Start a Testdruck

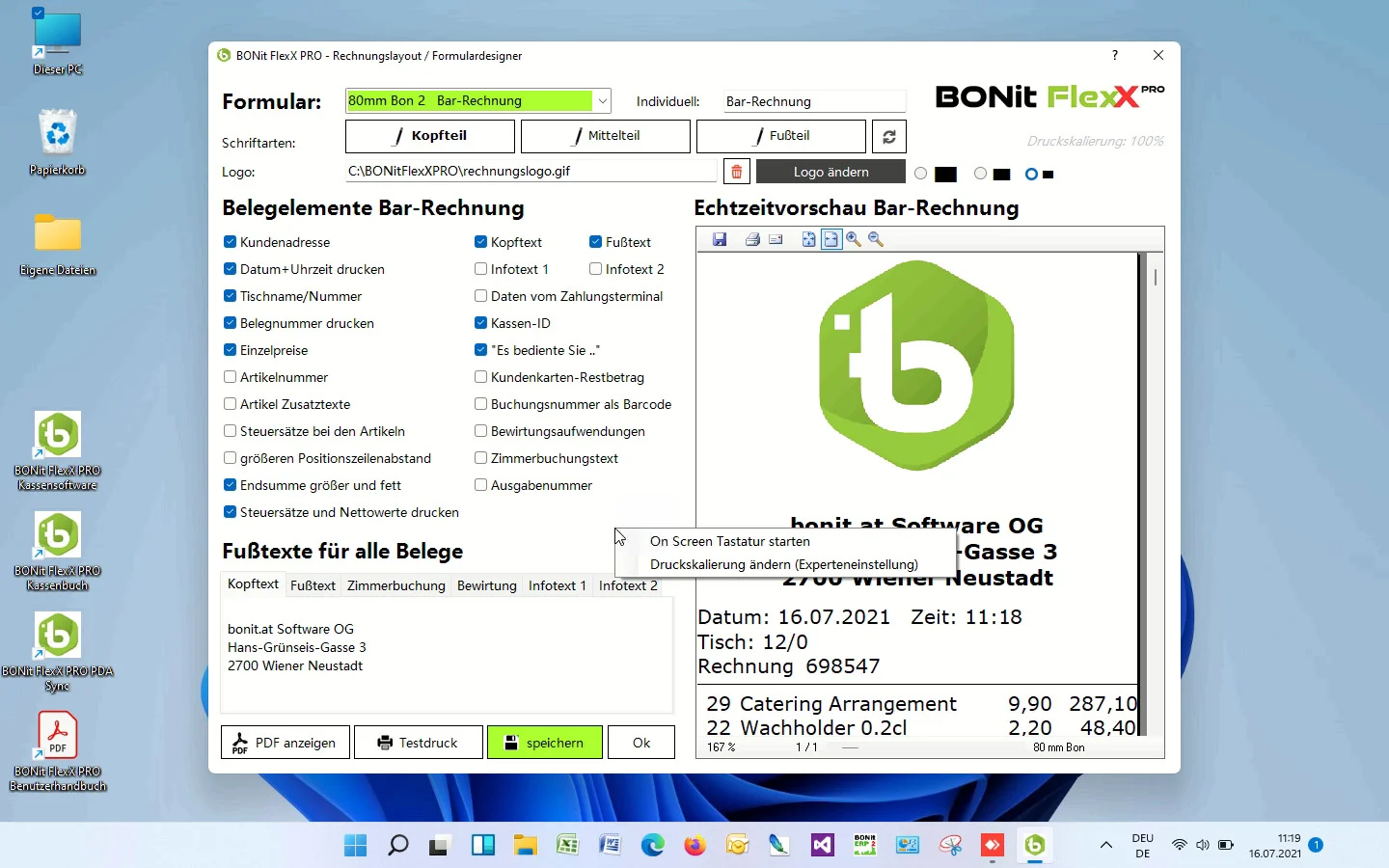[418, 742]
